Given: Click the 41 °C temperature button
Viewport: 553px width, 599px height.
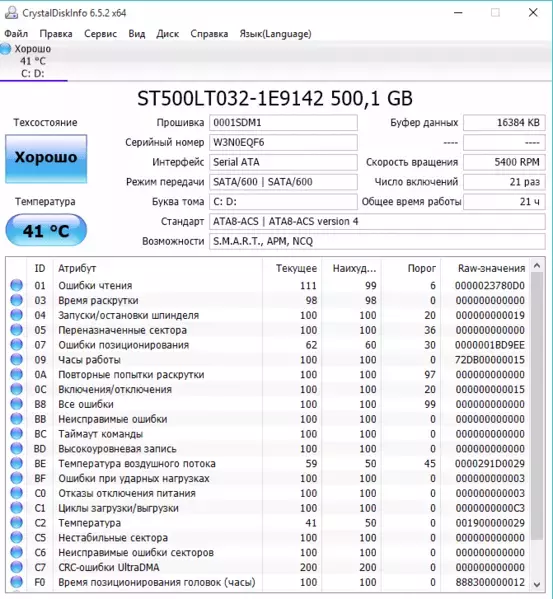Looking at the screenshot, I should [46, 230].
